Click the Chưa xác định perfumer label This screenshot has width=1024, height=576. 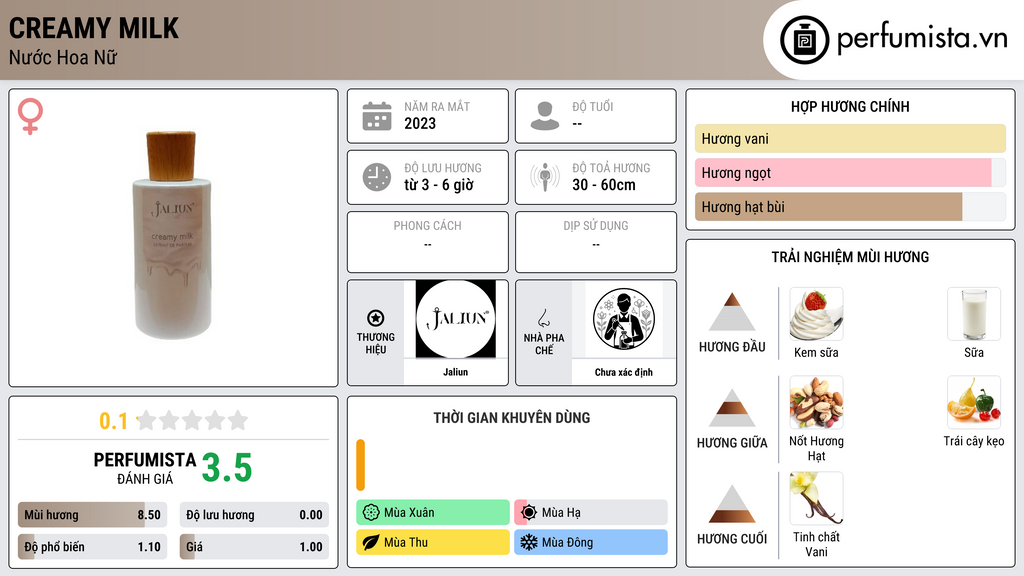point(624,372)
